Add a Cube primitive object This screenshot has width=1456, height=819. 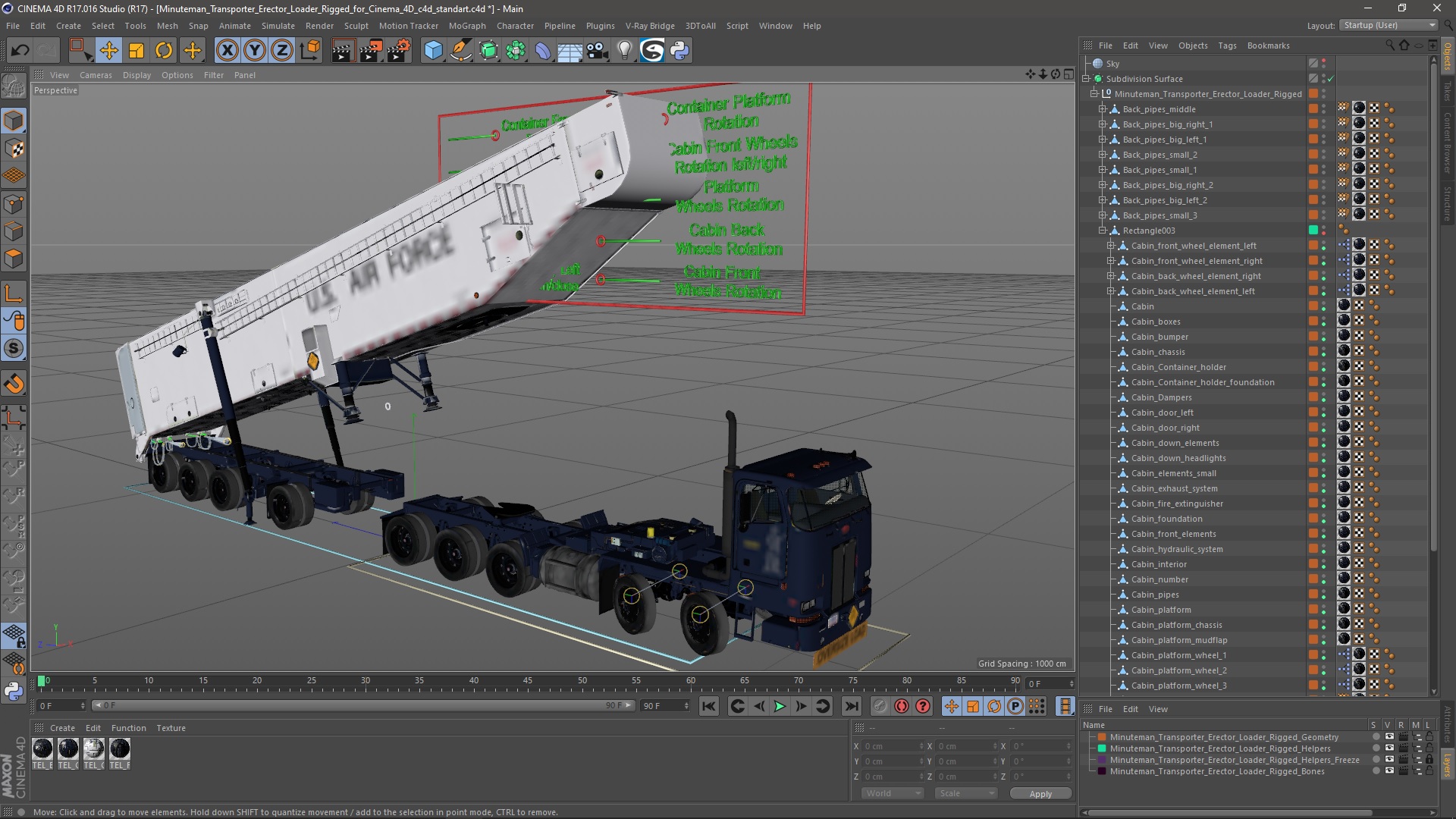(x=433, y=51)
